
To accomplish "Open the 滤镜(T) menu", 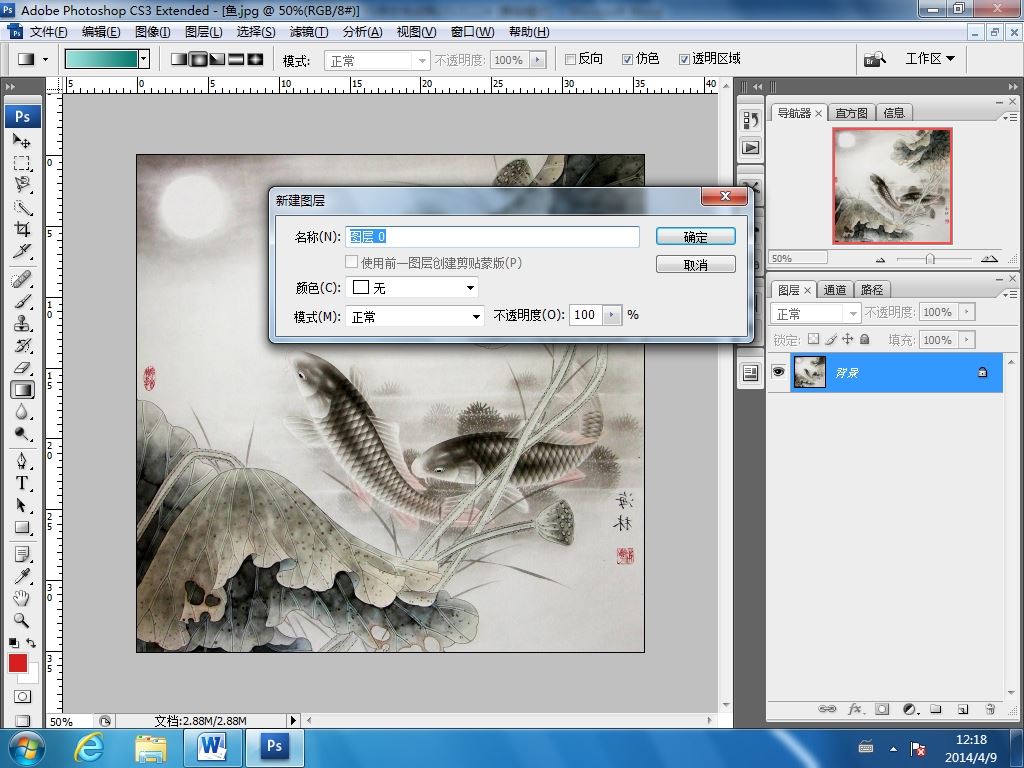I will click(309, 32).
